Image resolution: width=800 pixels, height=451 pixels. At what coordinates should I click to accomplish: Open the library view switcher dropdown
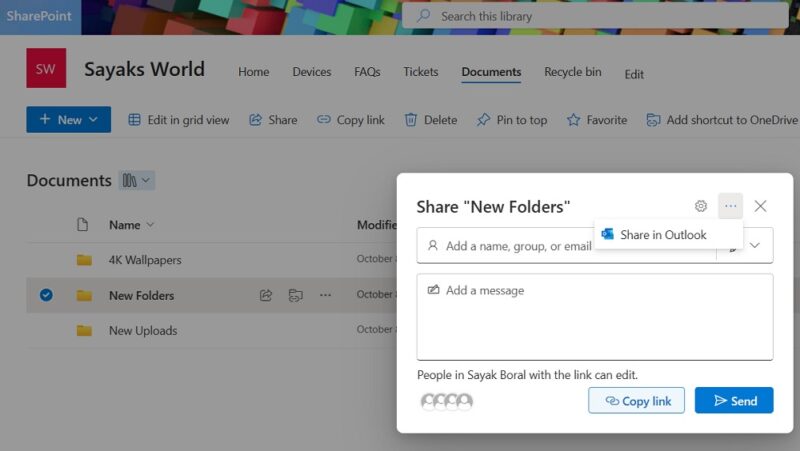coord(137,180)
